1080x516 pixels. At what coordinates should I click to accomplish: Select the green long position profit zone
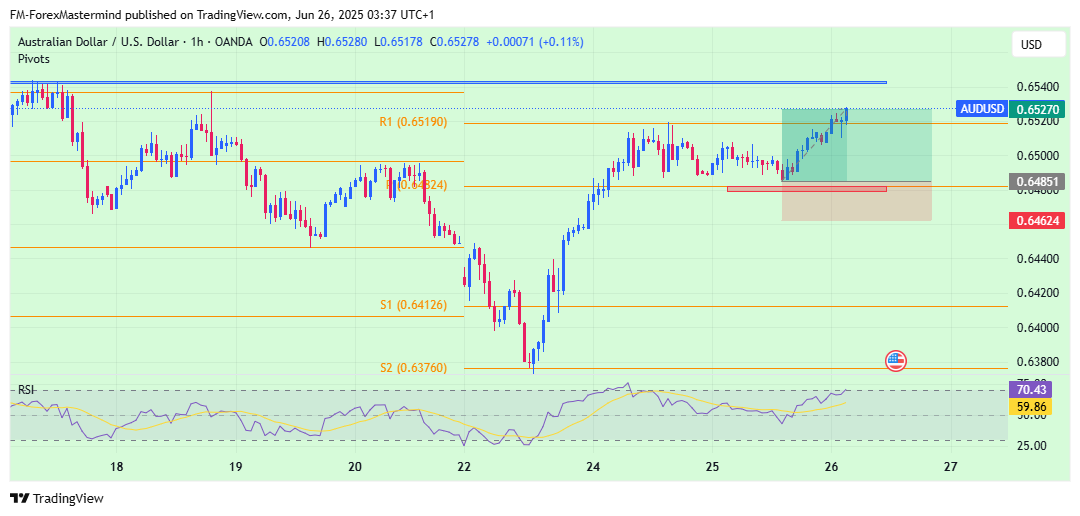point(856,145)
